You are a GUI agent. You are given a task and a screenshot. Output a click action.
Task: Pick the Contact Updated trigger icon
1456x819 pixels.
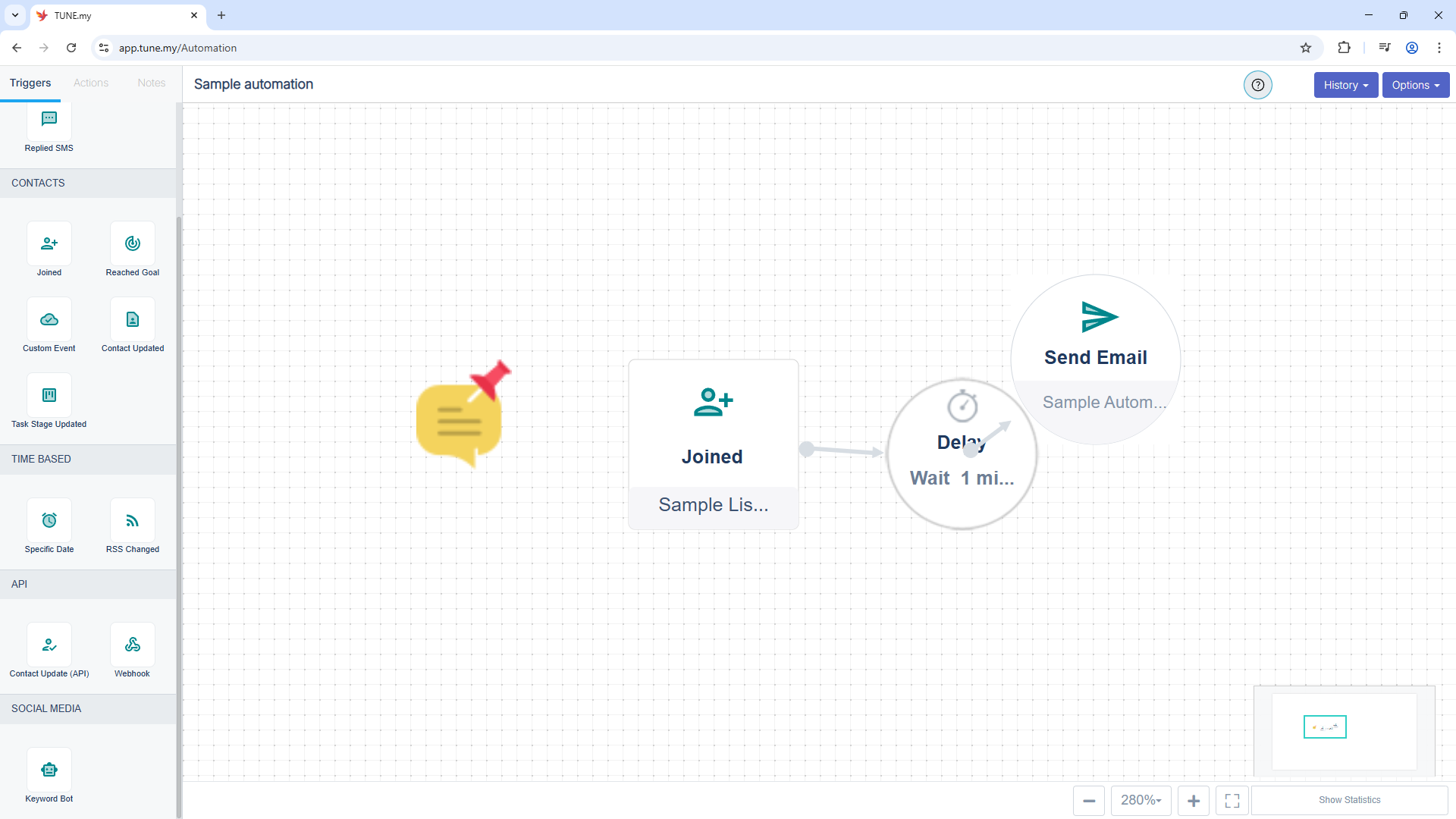(x=131, y=319)
